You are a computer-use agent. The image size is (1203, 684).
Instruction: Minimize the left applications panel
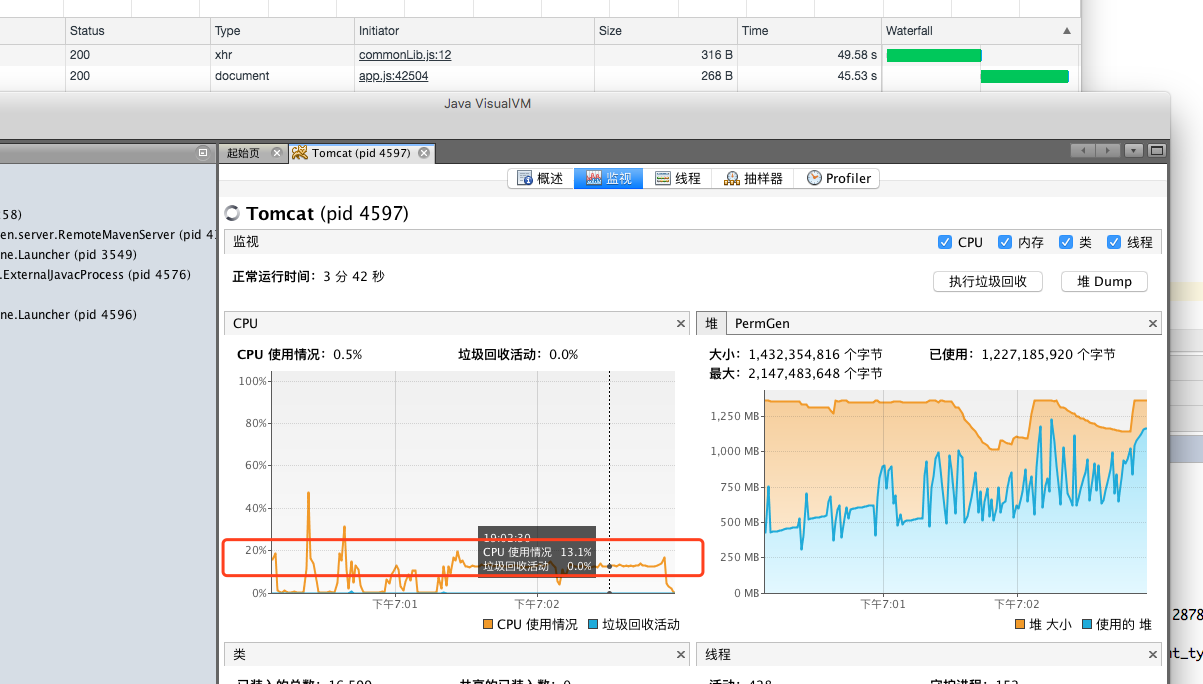(203, 153)
